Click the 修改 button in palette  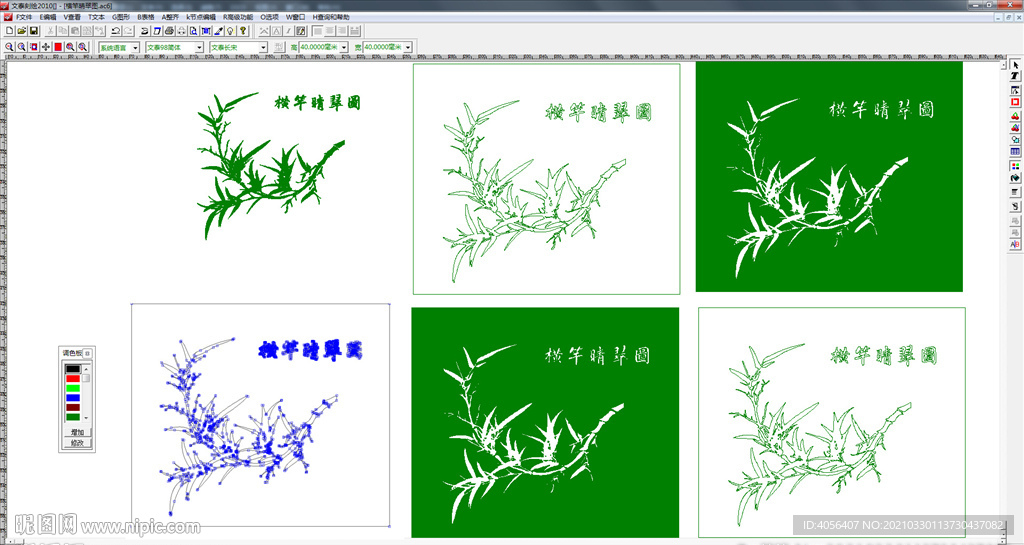76,442
